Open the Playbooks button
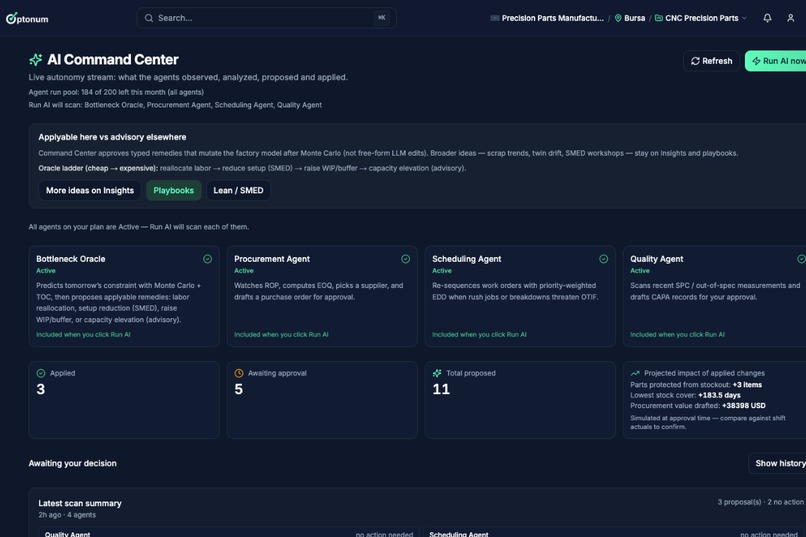Image resolution: width=806 pixels, height=537 pixels. point(174,190)
